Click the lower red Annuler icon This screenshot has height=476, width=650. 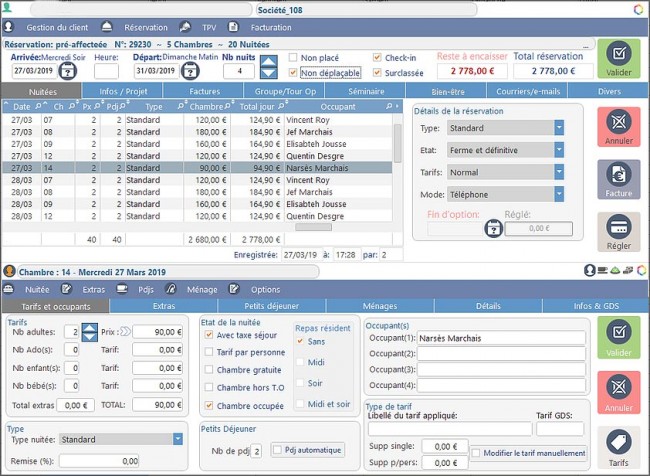click(x=618, y=387)
